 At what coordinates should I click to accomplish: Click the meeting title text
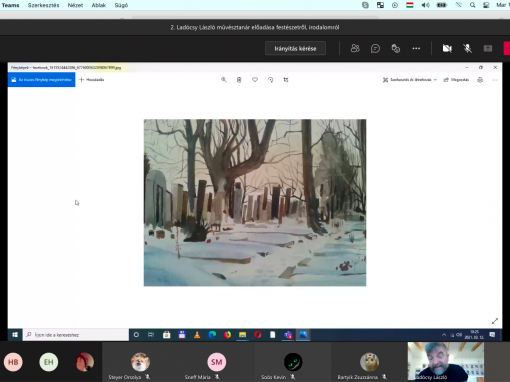click(255, 27)
